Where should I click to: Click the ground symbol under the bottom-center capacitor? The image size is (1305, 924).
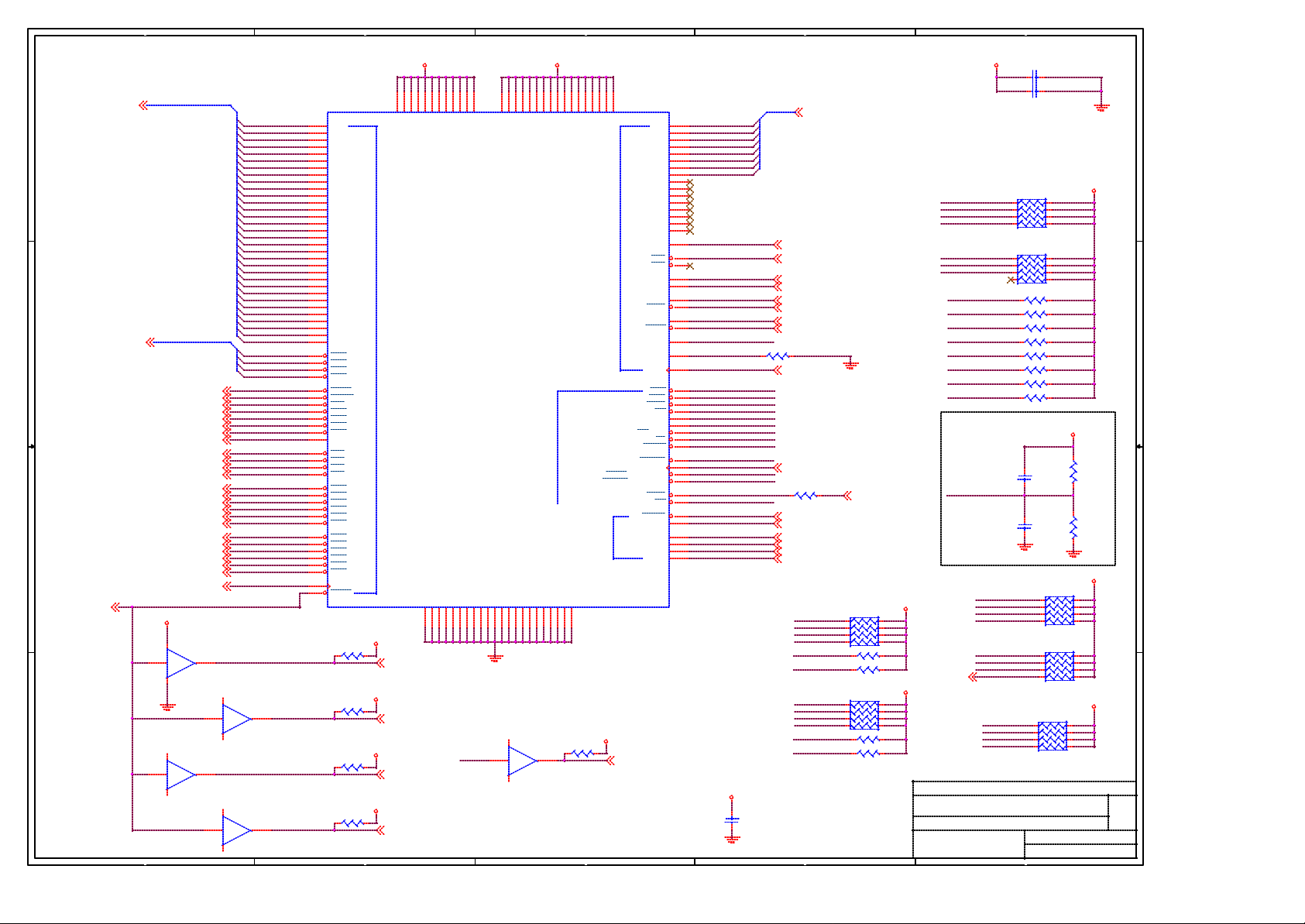pyautogui.click(x=732, y=839)
